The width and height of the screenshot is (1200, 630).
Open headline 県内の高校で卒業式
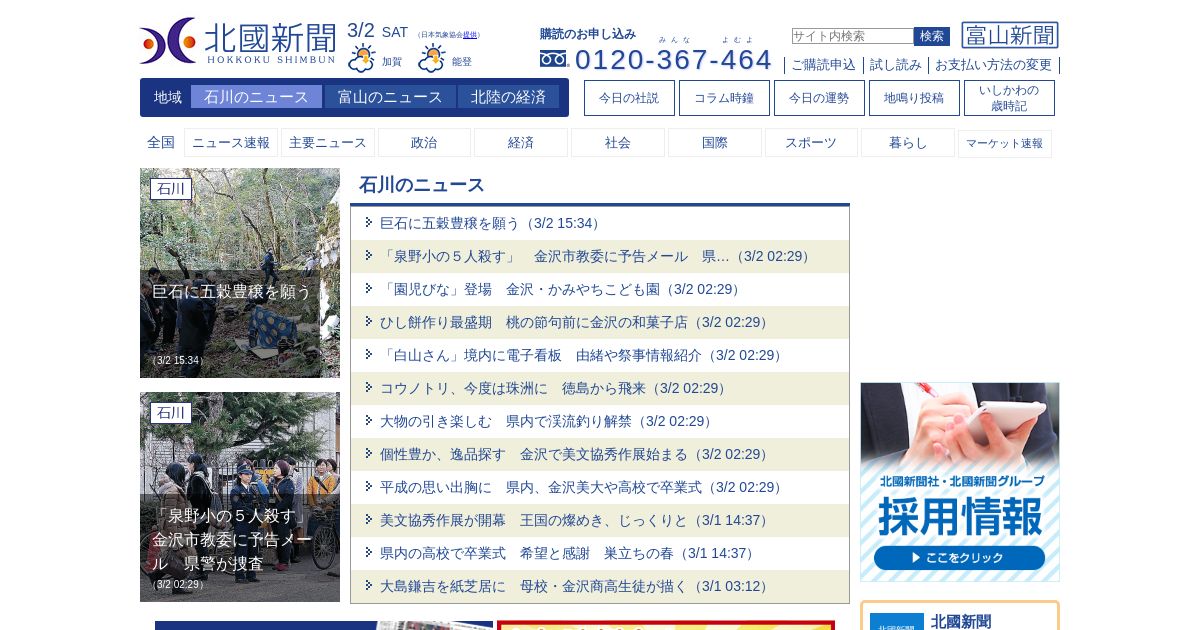[567, 553]
